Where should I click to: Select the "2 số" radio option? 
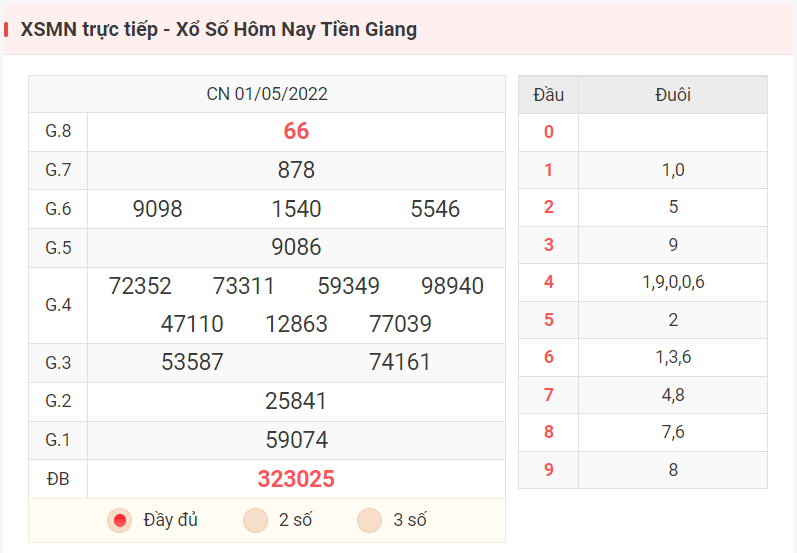click(x=255, y=520)
